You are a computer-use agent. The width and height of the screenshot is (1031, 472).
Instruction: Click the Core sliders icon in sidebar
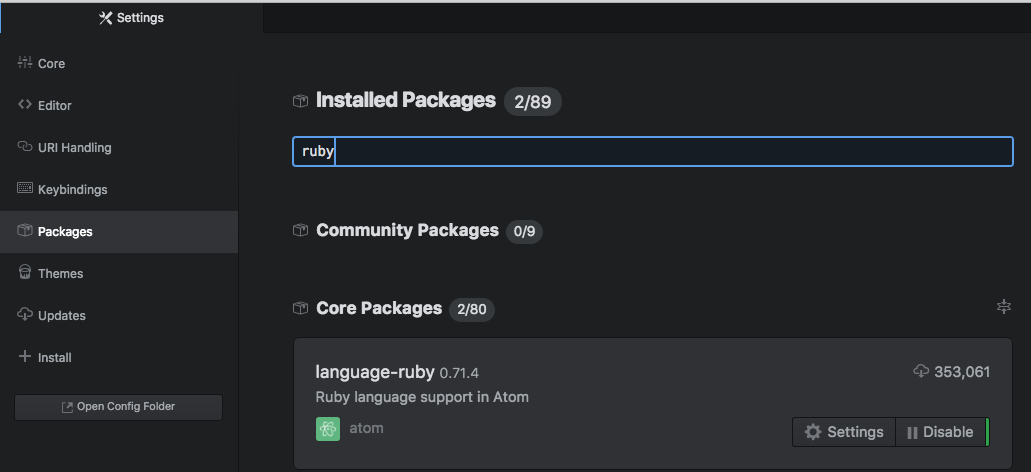pyautogui.click(x=25, y=63)
